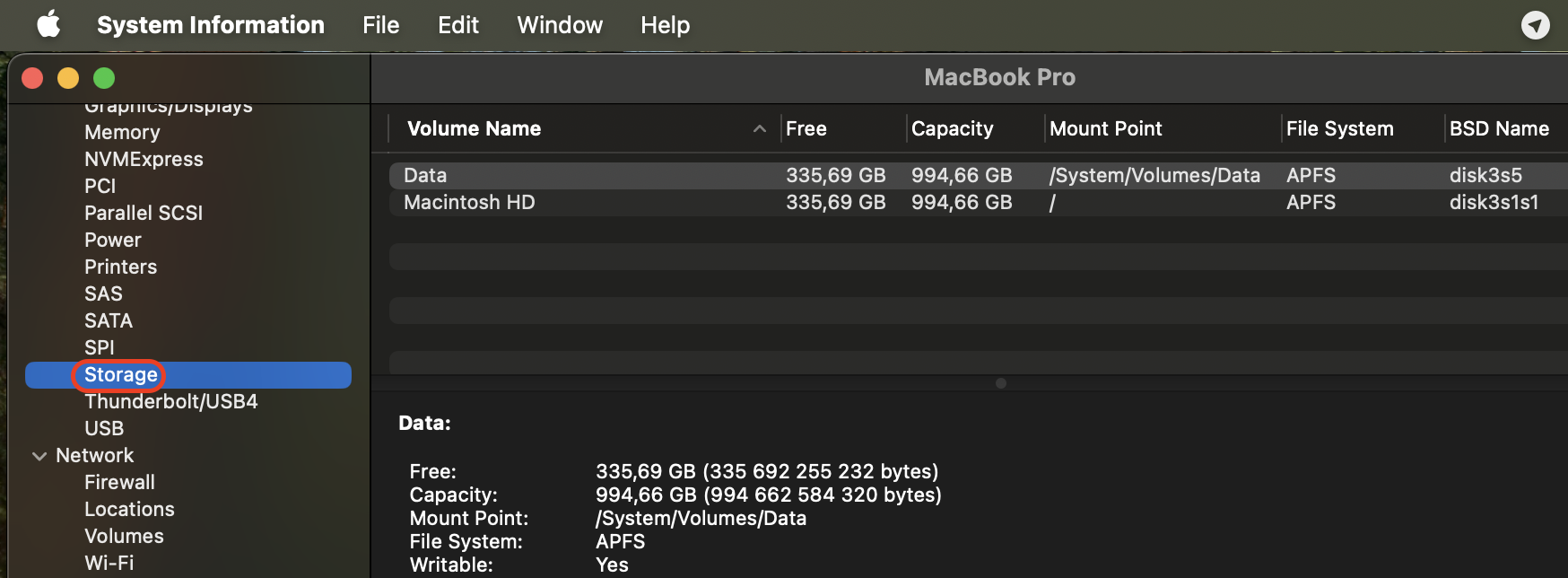Select PCI in the sidebar
The height and width of the screenshot is (578, 1568).
pos(100,186)
